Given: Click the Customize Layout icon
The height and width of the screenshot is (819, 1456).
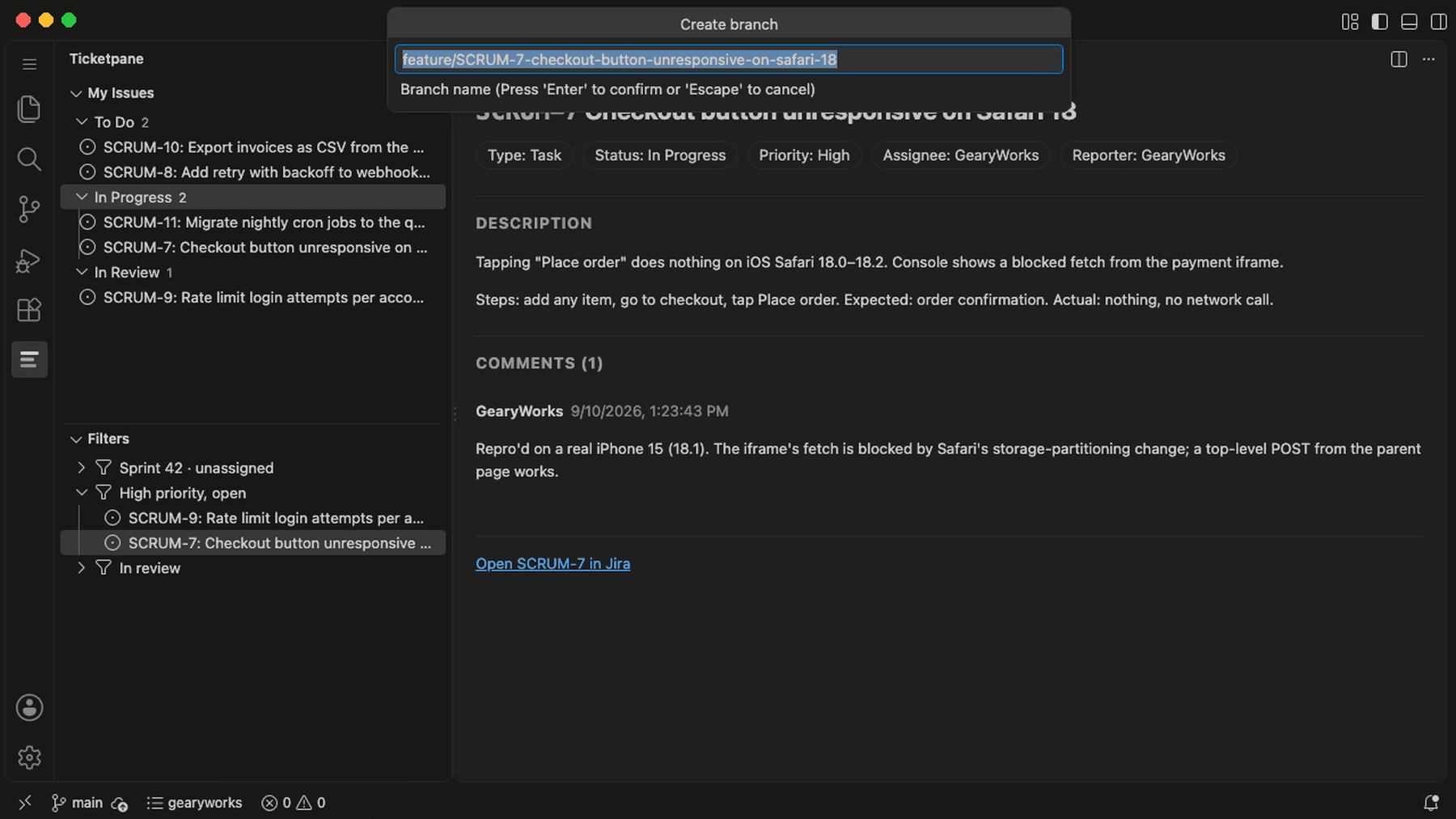Looking at the screenshot, I should [x=1350, y=22].
